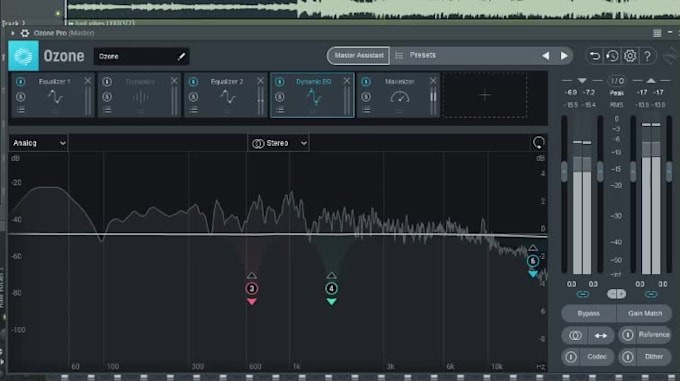680x381 pixels.
Task: Remove the Maximizer module
Action: pyautogui.click(x=433, y=81)
